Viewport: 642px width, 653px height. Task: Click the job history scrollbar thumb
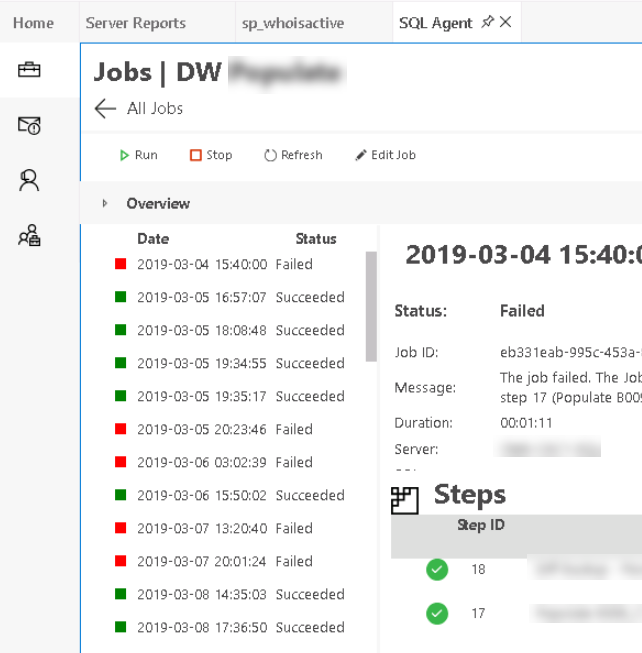[x=371, y=307]
